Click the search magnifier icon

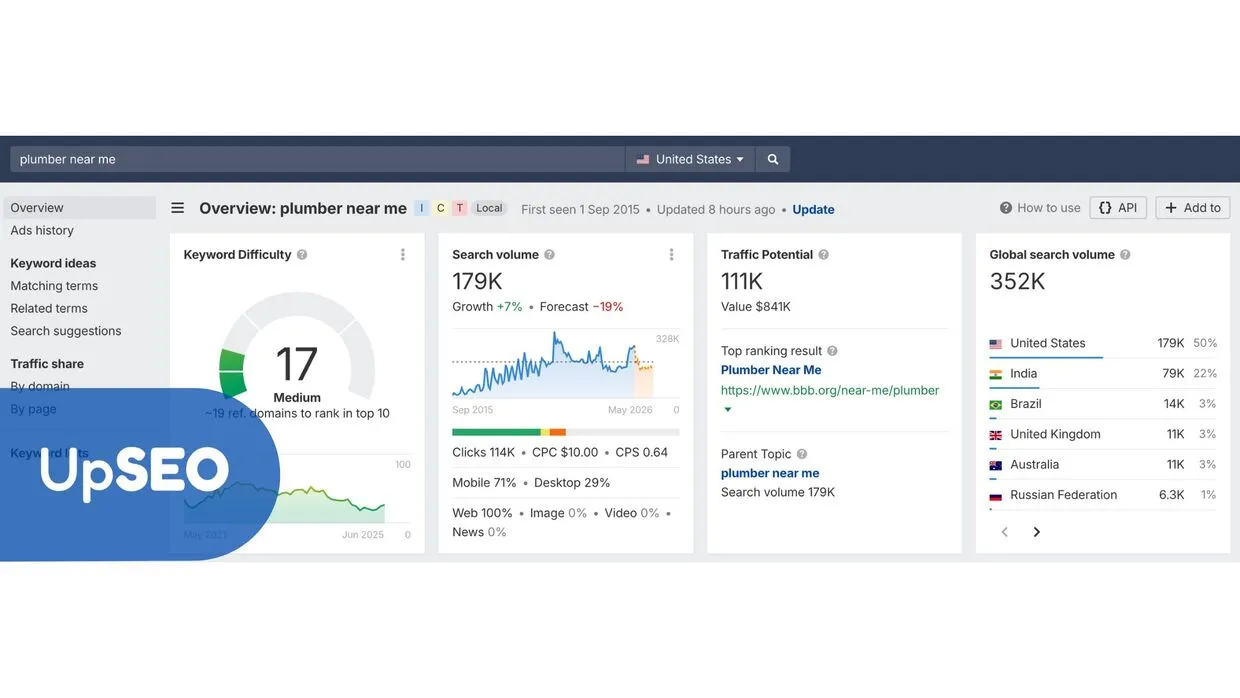771,158
